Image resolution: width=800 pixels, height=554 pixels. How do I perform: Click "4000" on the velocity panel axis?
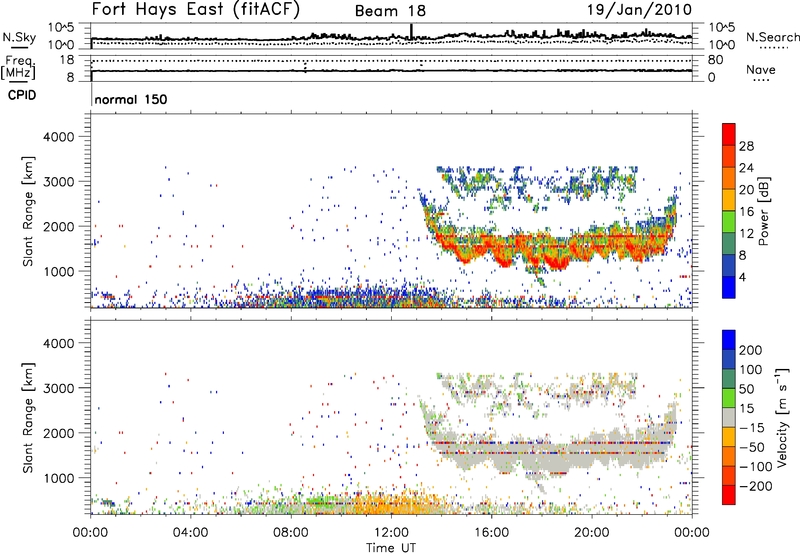click(x=58, y=343)
